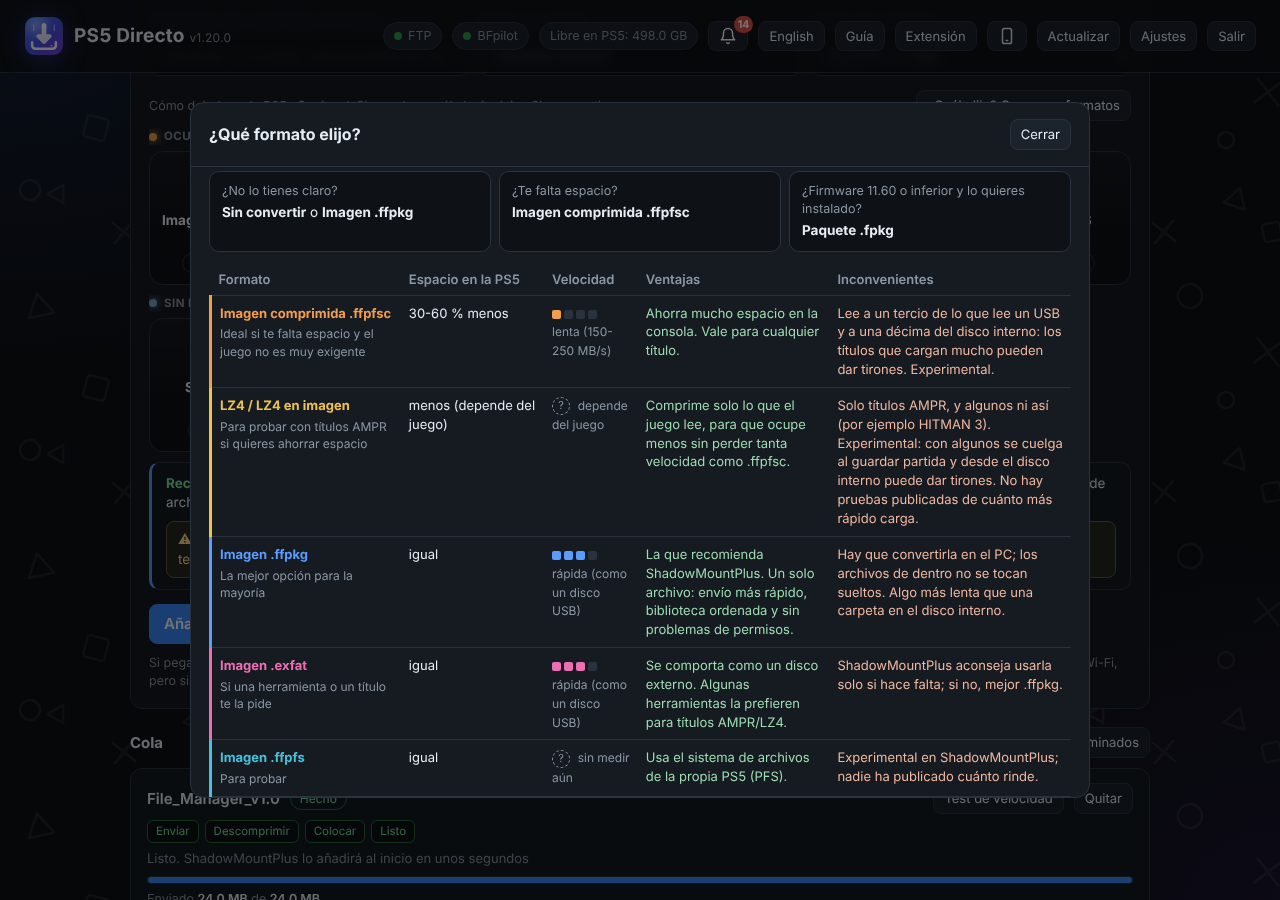Click the question mark icon in .ffpfs row

click(561, 758)
